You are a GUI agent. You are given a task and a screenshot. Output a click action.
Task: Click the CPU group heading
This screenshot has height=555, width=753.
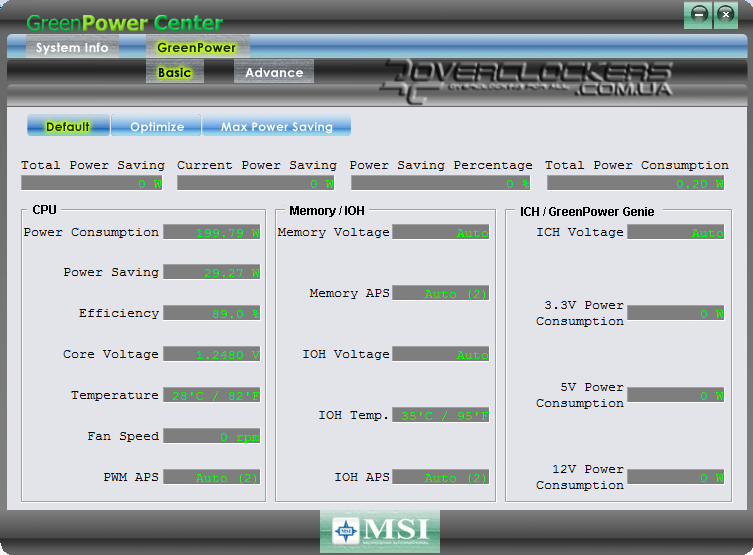[x=44, y=210]
